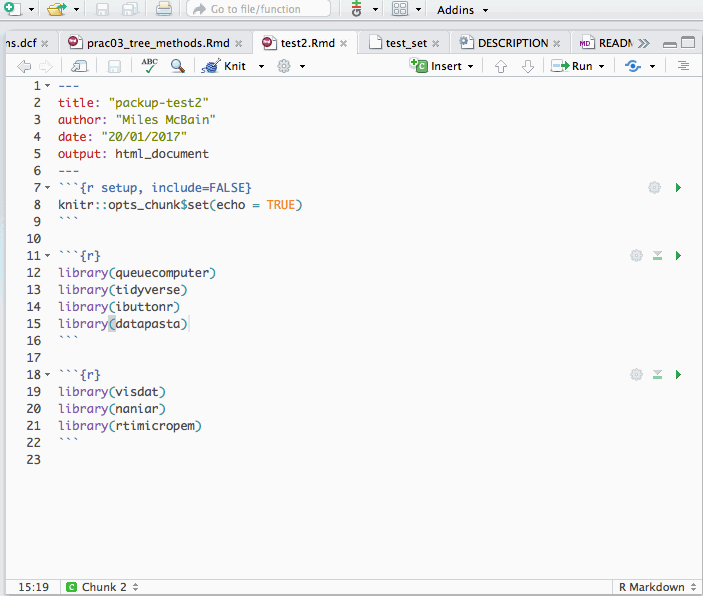Screen dimensions: 703x596
Task: Click the publish icon
Action: pyautogui.click(x=633, y=66)
